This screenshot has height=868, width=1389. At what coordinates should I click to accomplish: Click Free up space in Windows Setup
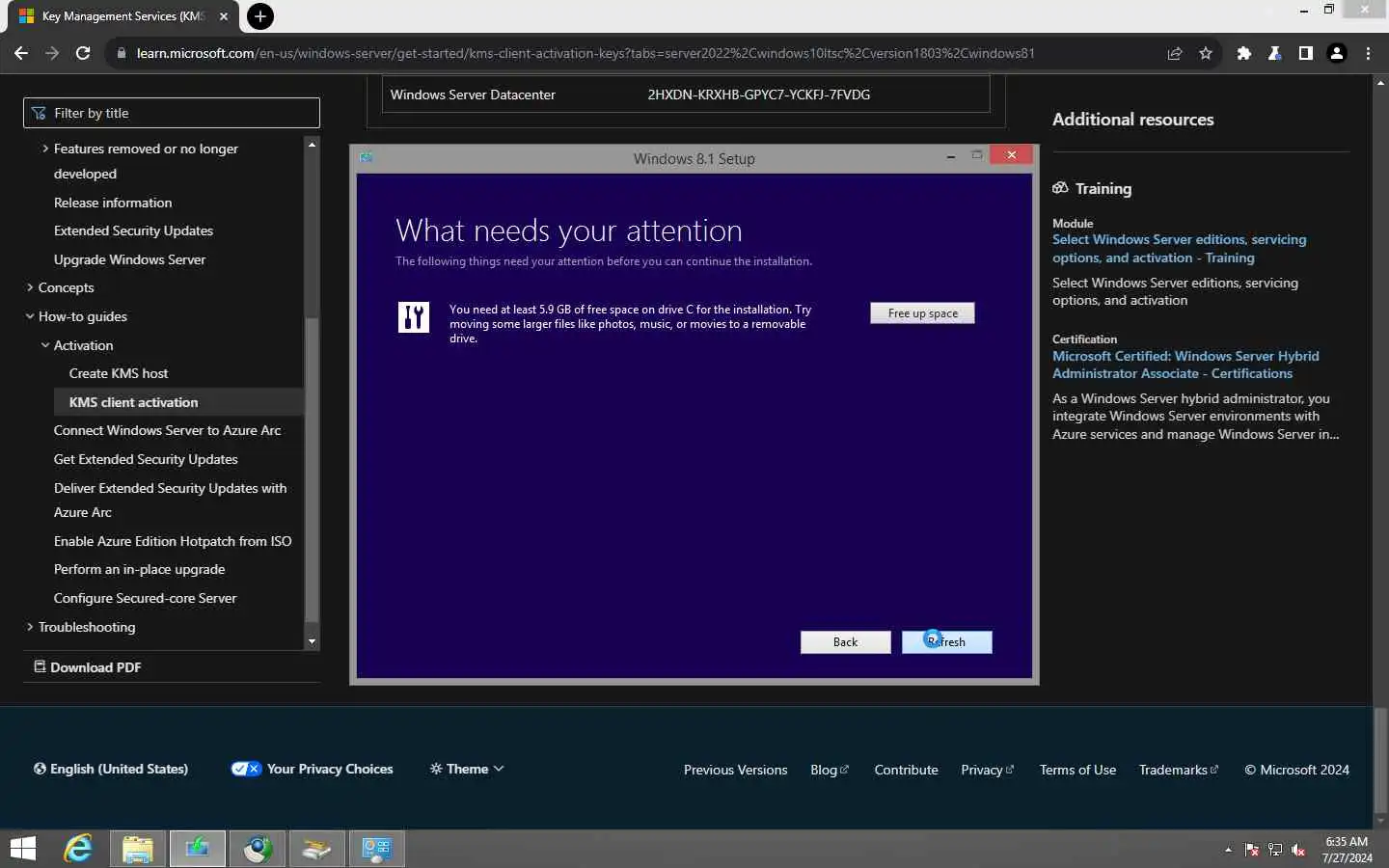point(922,313)
